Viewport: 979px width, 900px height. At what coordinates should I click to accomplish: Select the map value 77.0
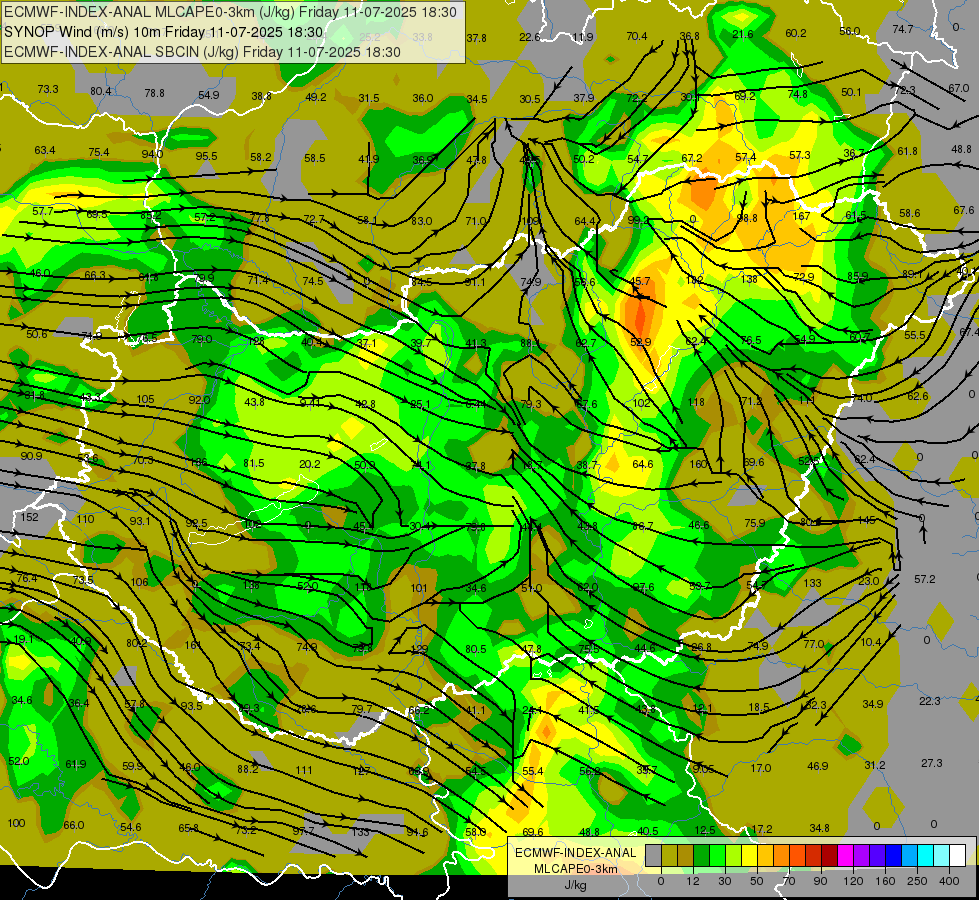coord(814,643)
